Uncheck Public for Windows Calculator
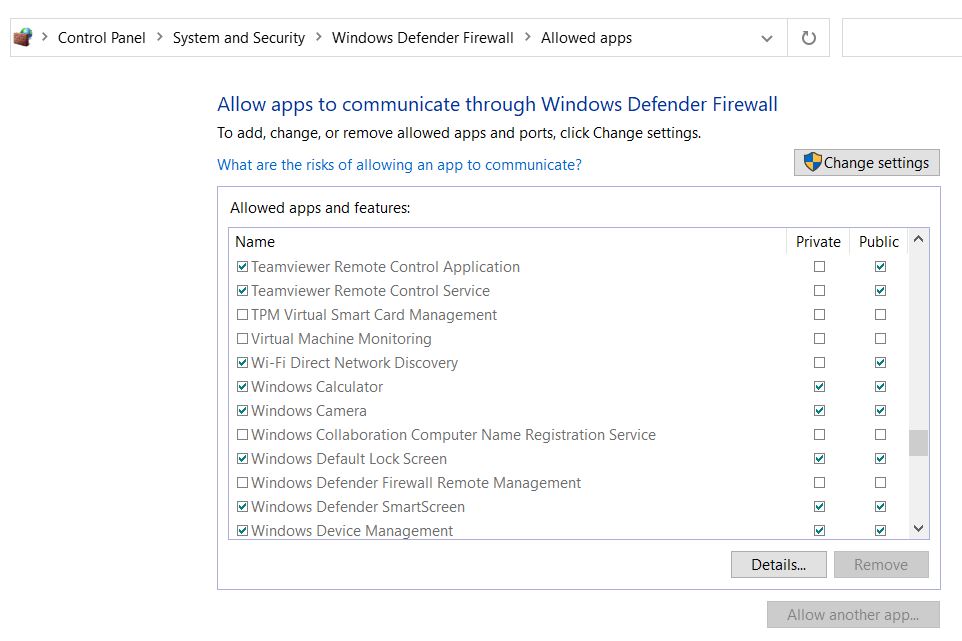This screenshot has height=641, width=962. coord(880,386)
